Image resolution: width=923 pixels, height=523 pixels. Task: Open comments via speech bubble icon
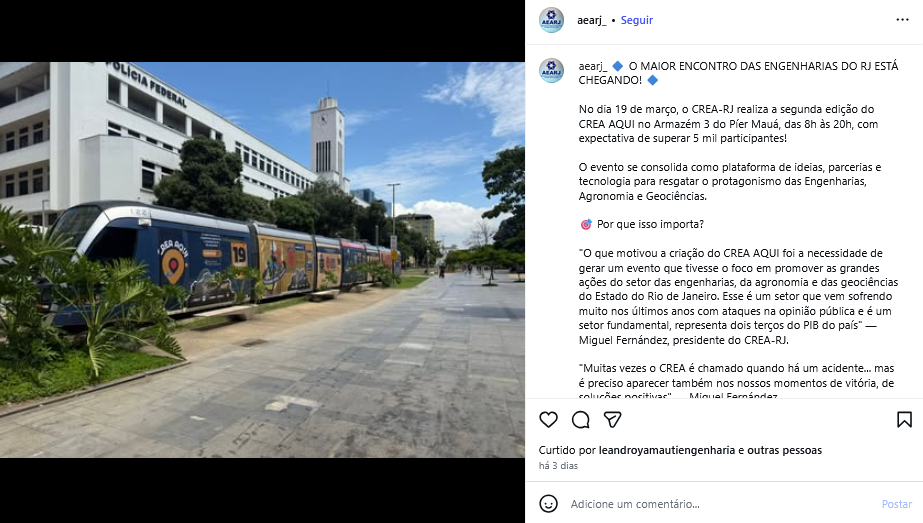(580, 419)
